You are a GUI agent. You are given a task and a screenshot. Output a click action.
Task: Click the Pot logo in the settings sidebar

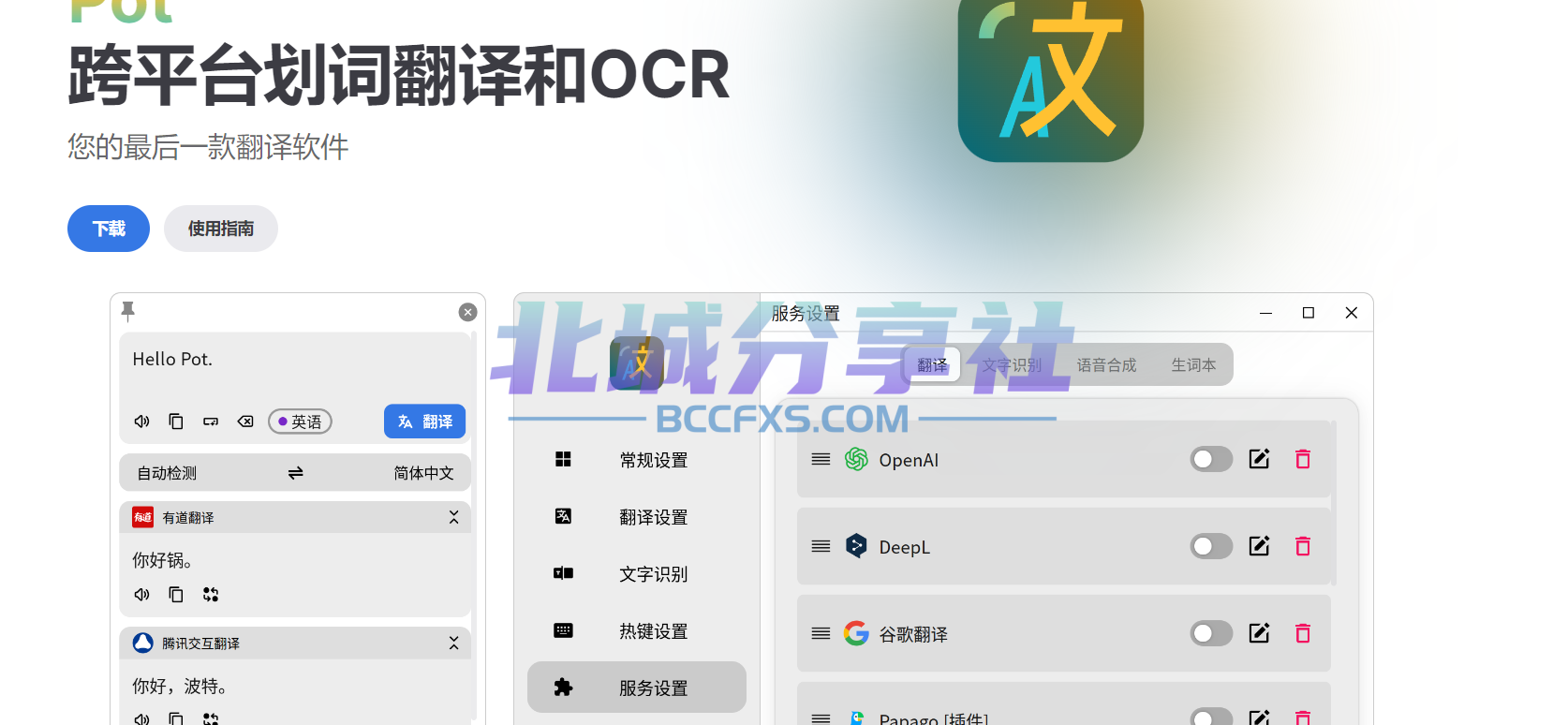point(637,362)
